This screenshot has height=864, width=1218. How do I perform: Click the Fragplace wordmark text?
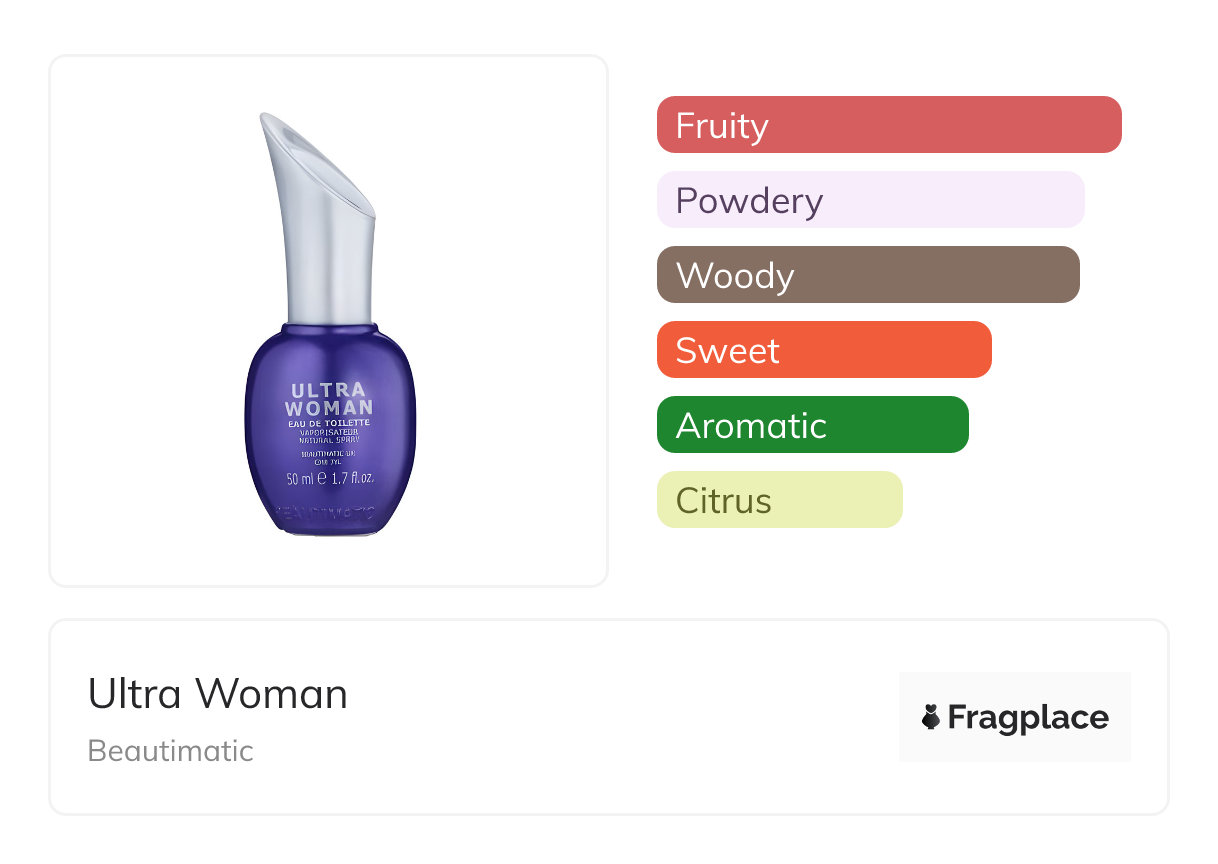click(1028, 717)
